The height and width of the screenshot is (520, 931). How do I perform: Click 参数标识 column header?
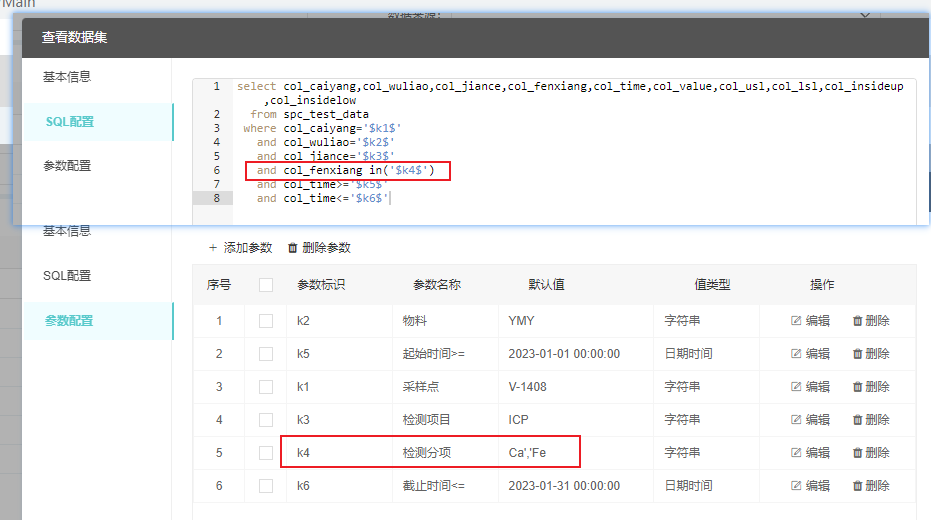click(x=321, y=285)
